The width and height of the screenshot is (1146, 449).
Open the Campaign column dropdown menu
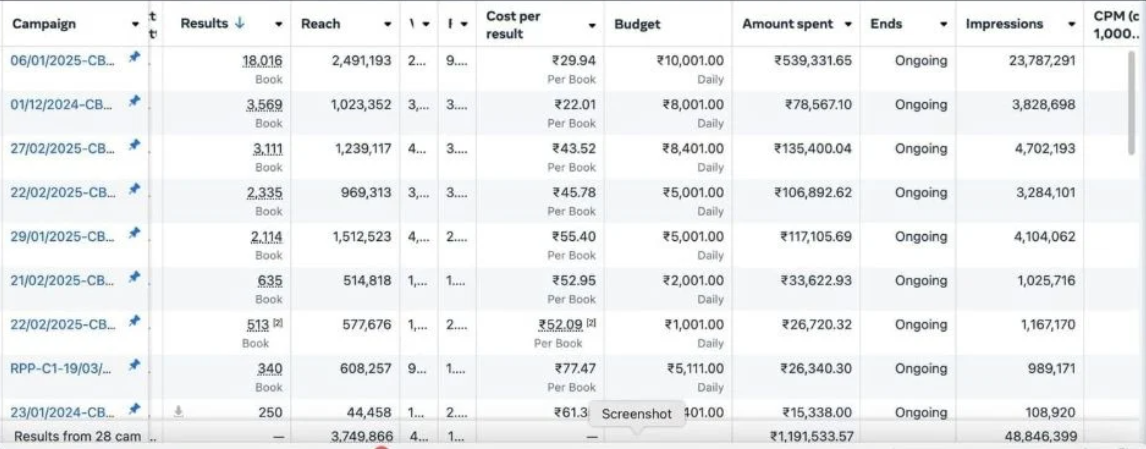135,24
